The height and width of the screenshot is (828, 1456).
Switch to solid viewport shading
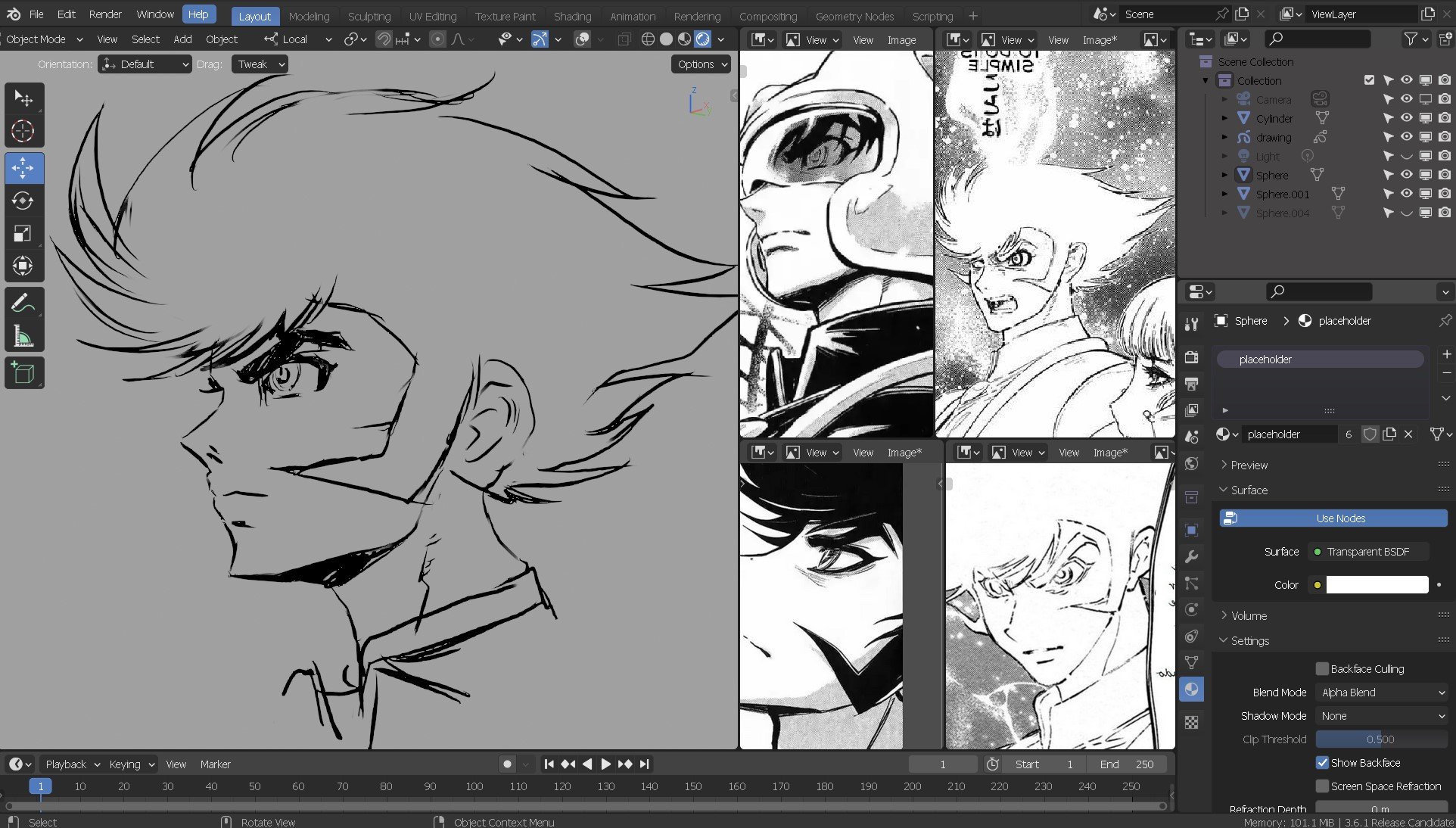(x=666, y=39)
